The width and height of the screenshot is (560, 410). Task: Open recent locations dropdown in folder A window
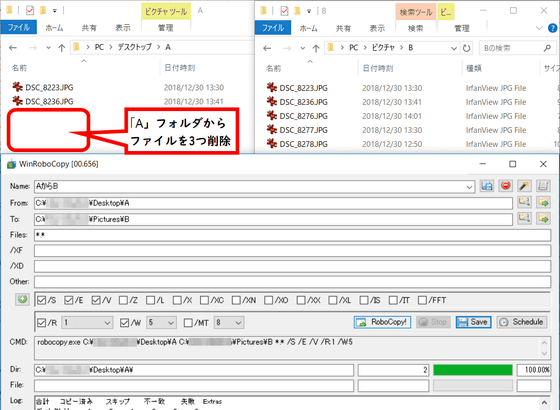tap(48, 48)
